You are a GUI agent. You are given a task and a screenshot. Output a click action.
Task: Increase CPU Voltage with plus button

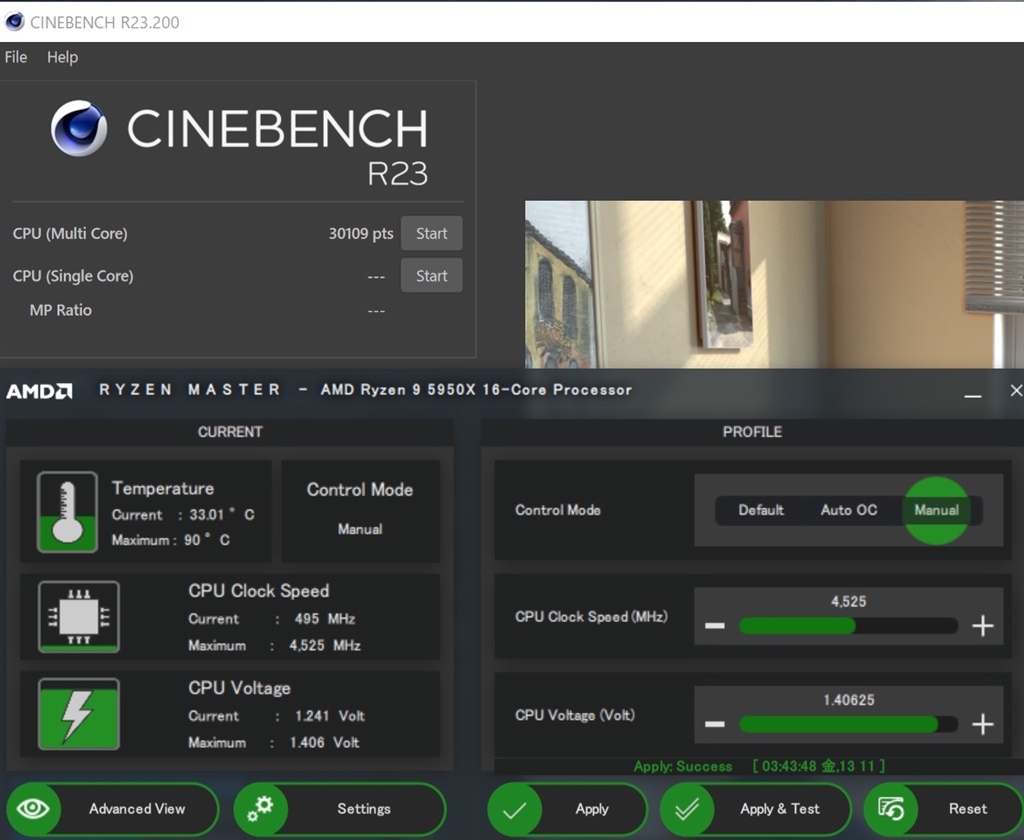983,725
